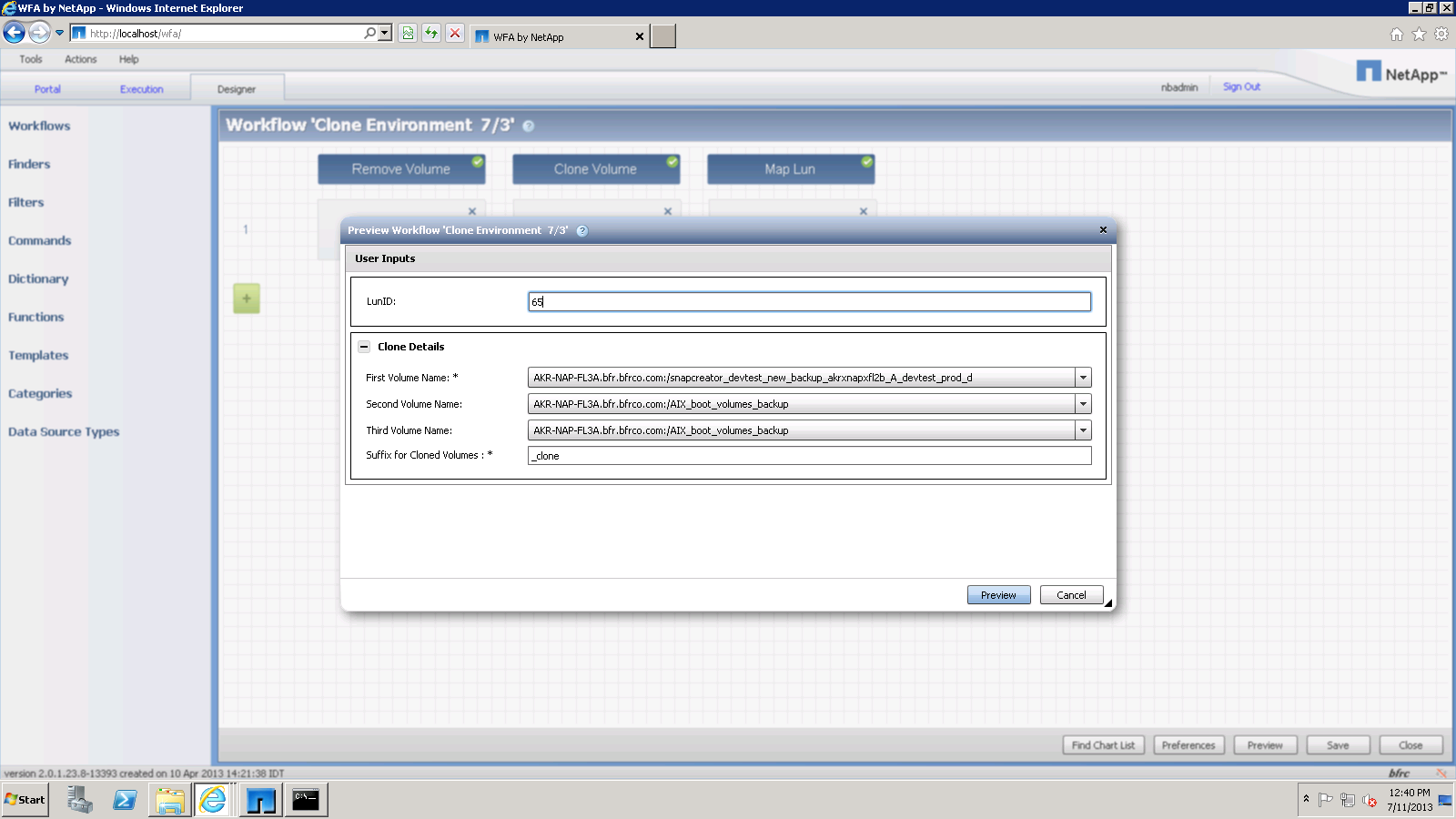Click the Suffix for Cloned Volumes field
Image resolution: width=1456 pixels, height=819 pixels.
pyautogui.click(x=809, y=456)
